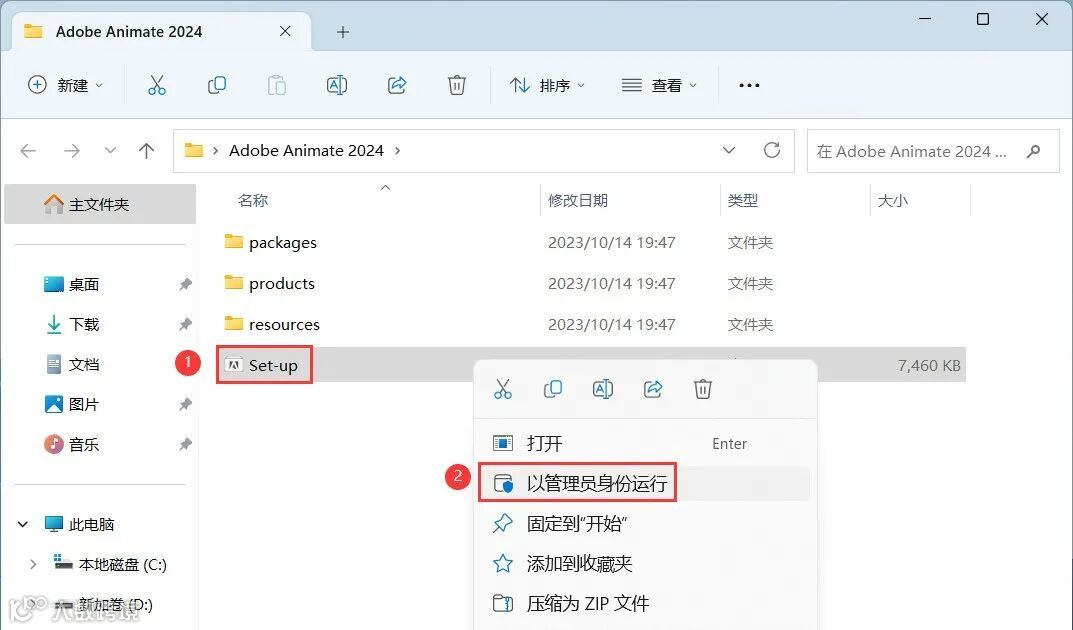Choose 压缩为 ZIP 文件 menu entry
The image size is (1073, 630).
click(x=644, y=603)
